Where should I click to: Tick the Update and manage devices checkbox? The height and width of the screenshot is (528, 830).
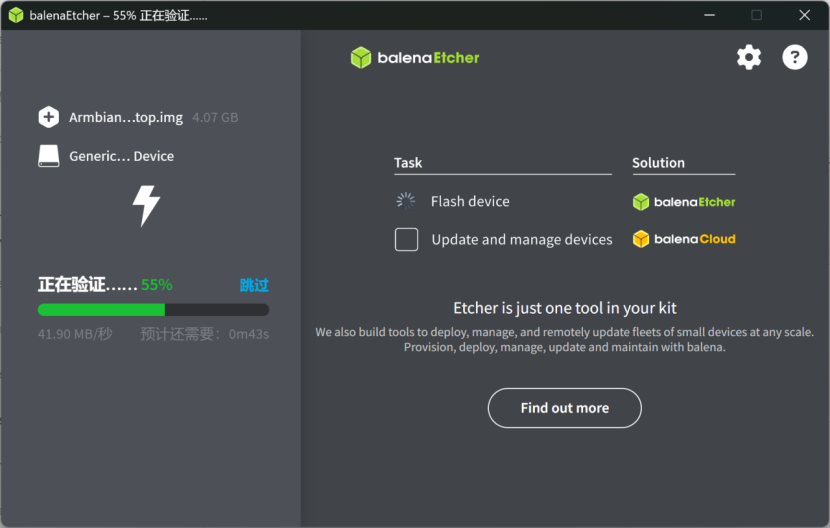(406, 240)
